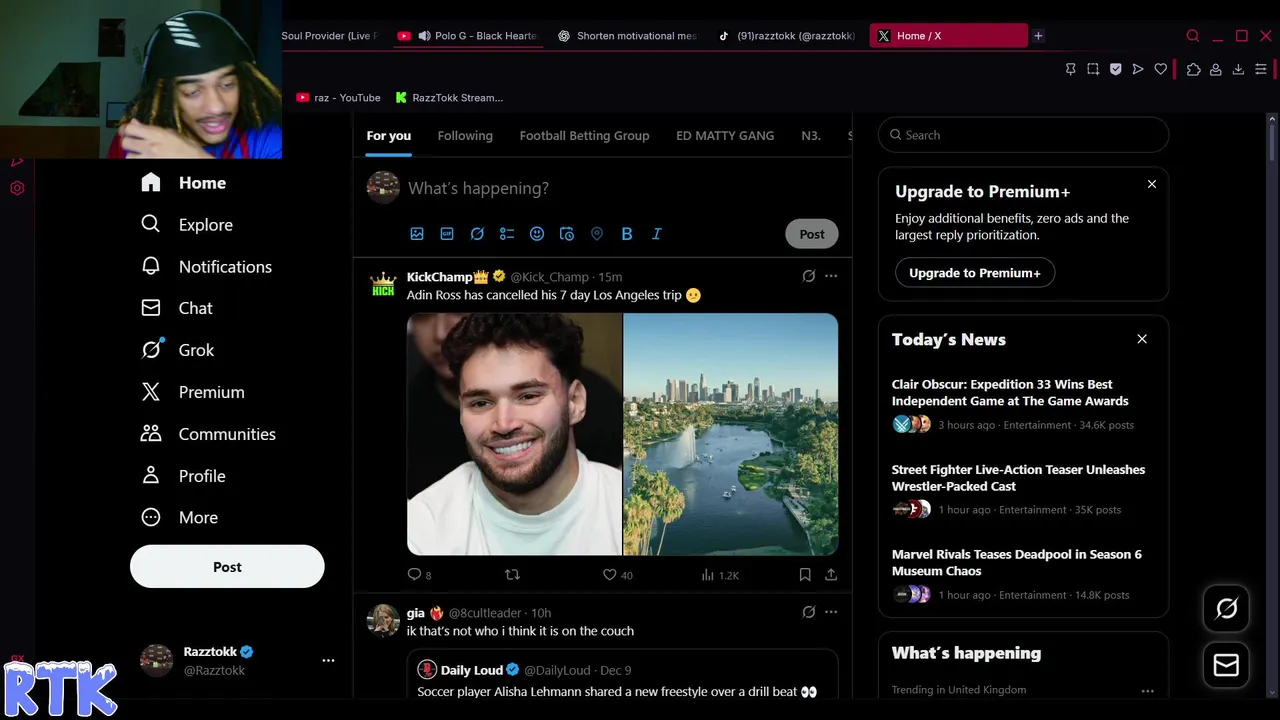Schedule the post with the calendar icon

coord(567,234)
